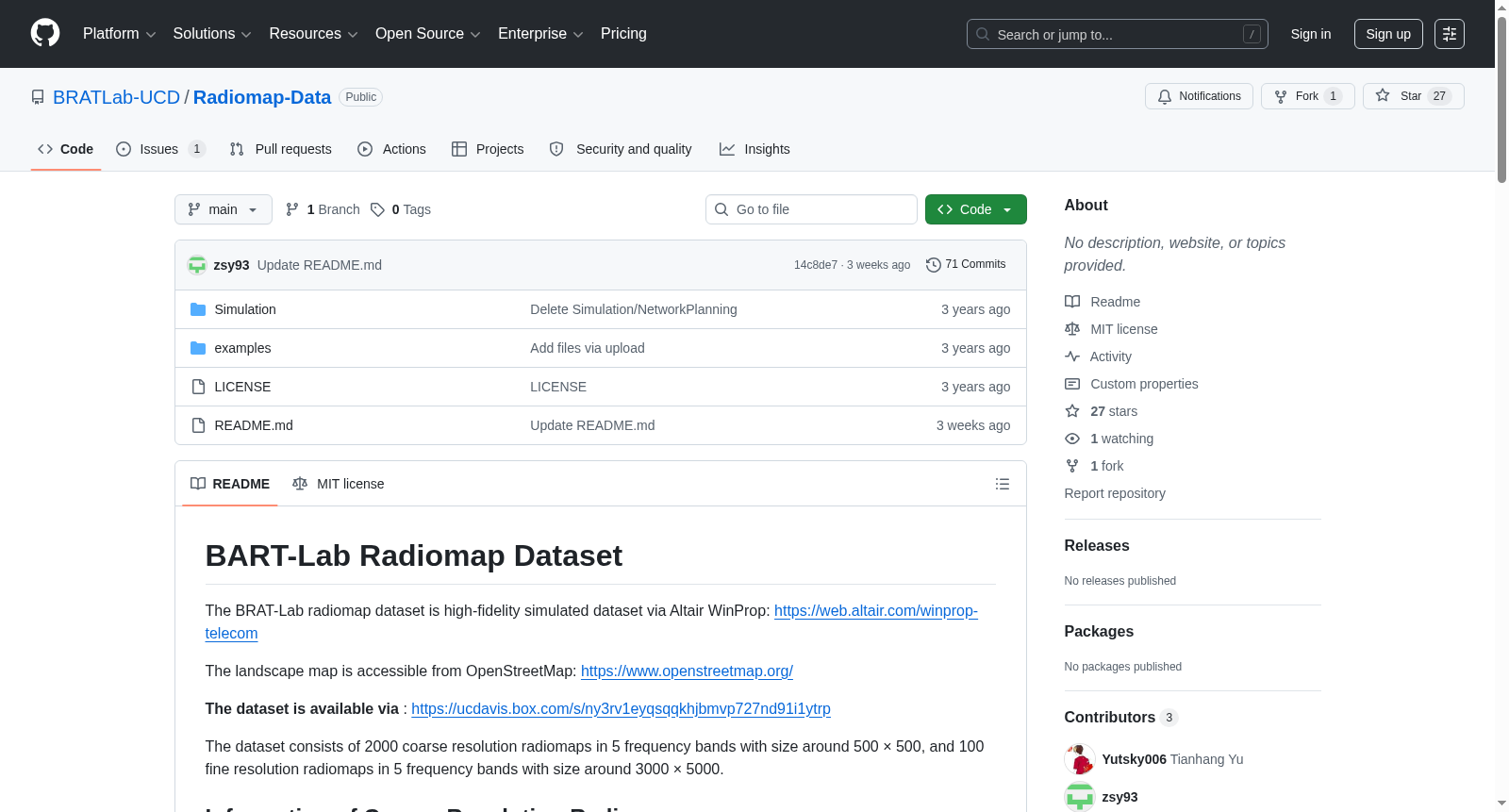Switch to the Pull requests tab
Image resolution: width=1509 pixels, height=812 pixels.
tap(281, 149)
